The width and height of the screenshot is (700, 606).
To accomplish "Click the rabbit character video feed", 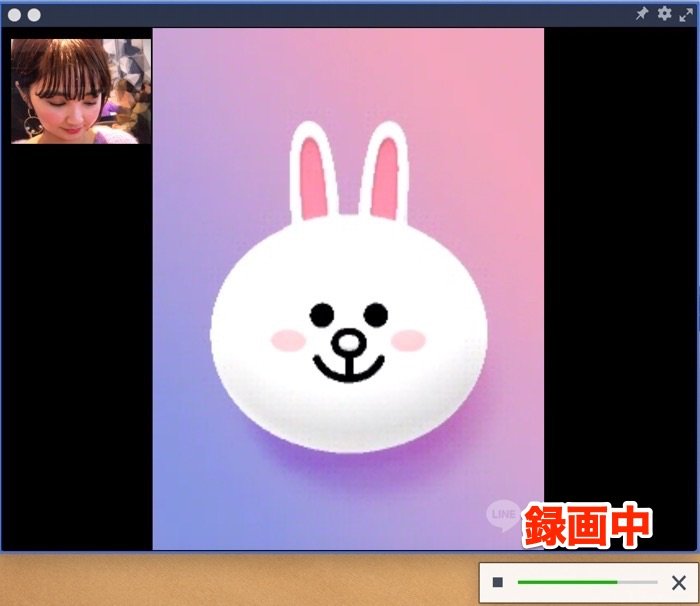I will 348,289.
